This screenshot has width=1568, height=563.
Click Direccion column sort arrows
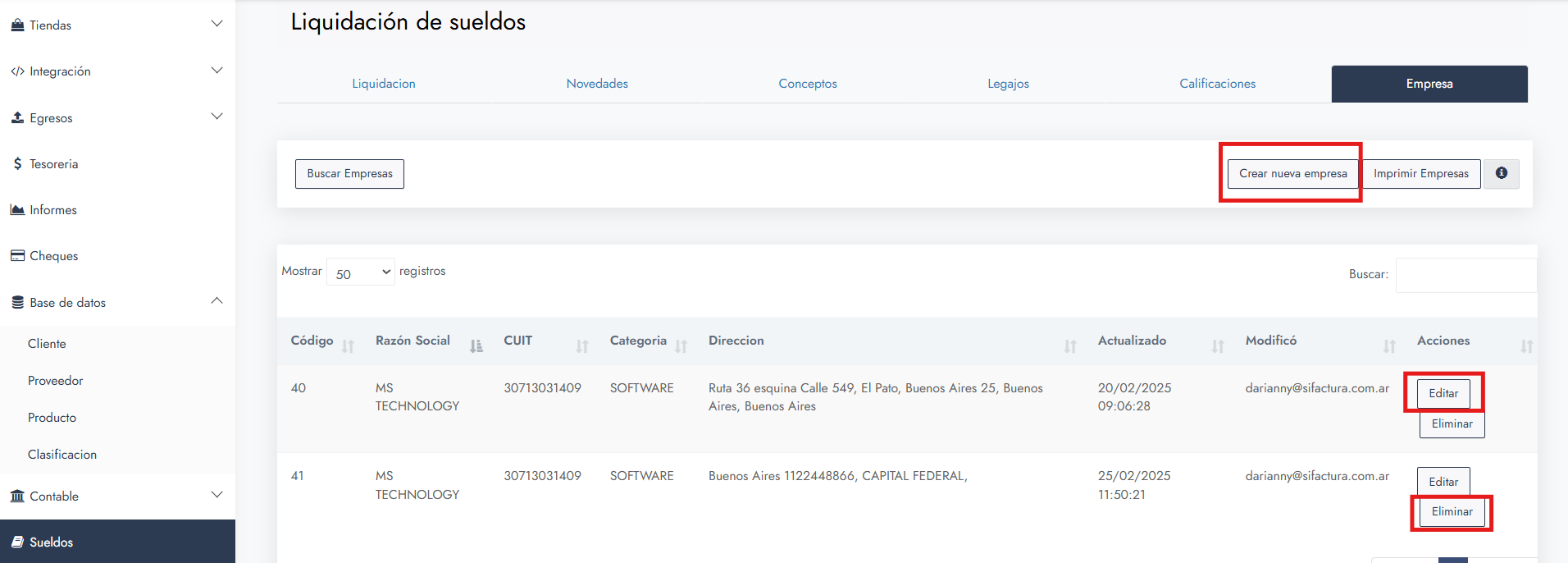(x=1069, y=346)
